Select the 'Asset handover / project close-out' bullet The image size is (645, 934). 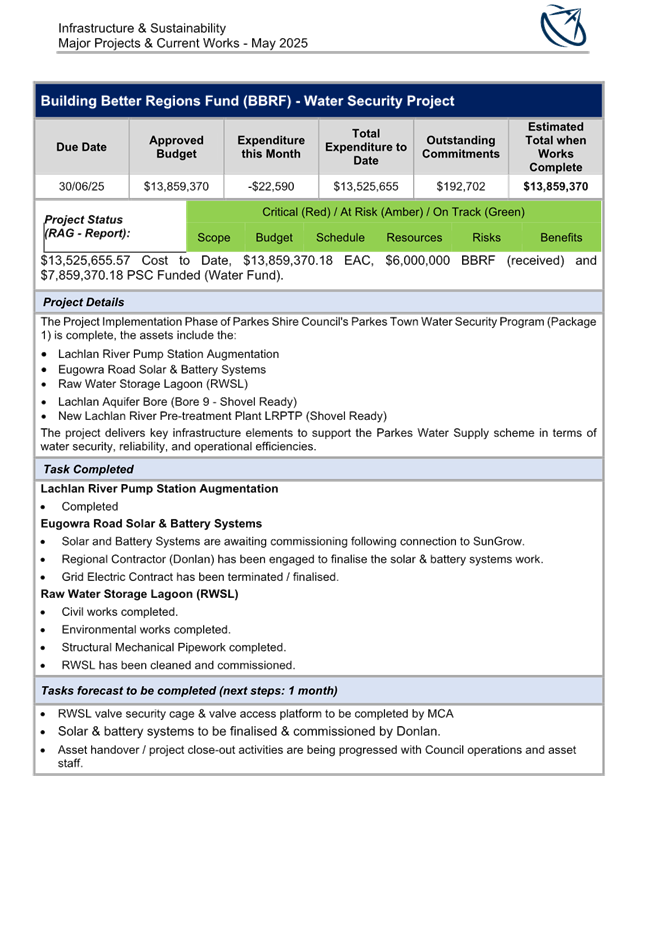pos(317,756)
